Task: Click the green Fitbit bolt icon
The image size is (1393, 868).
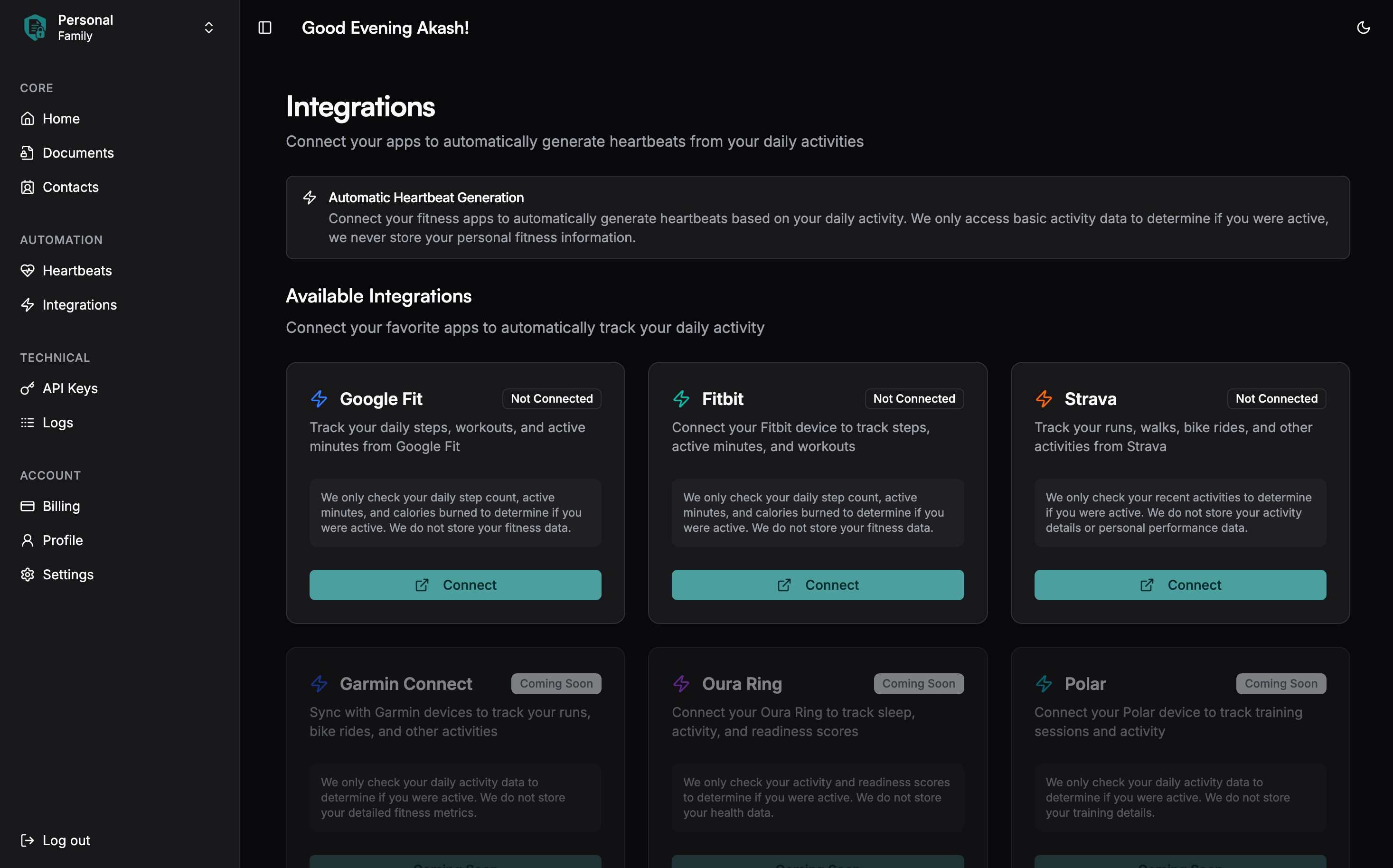Action: (x=681, y=398)
